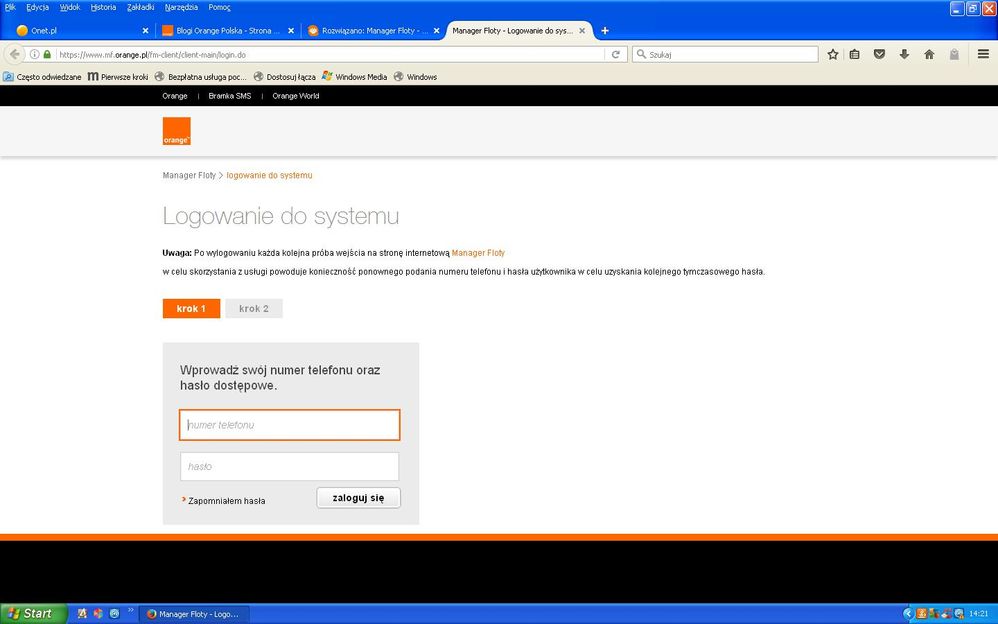Click the Zapomniałem hasła link
998x624 pixels.
click(226, 500)
